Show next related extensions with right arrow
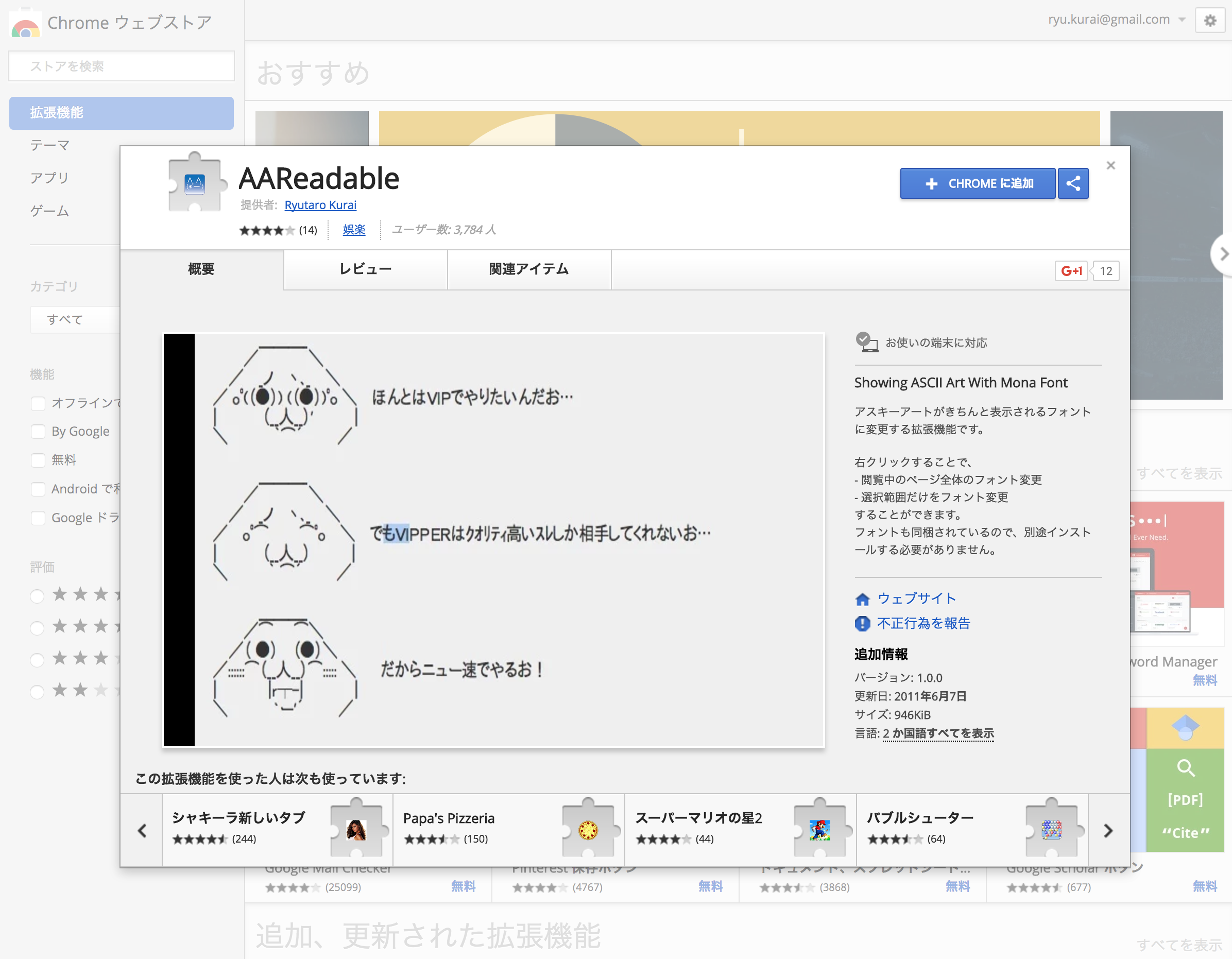This screenshot has width=1232, height=959. click(1108, 830)
